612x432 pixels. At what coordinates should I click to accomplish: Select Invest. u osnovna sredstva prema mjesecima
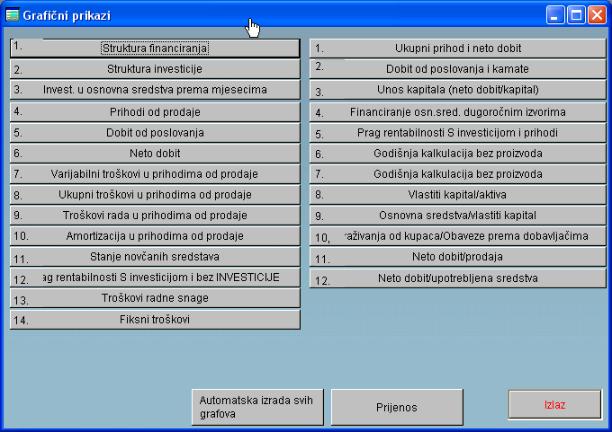click(155, 90)
